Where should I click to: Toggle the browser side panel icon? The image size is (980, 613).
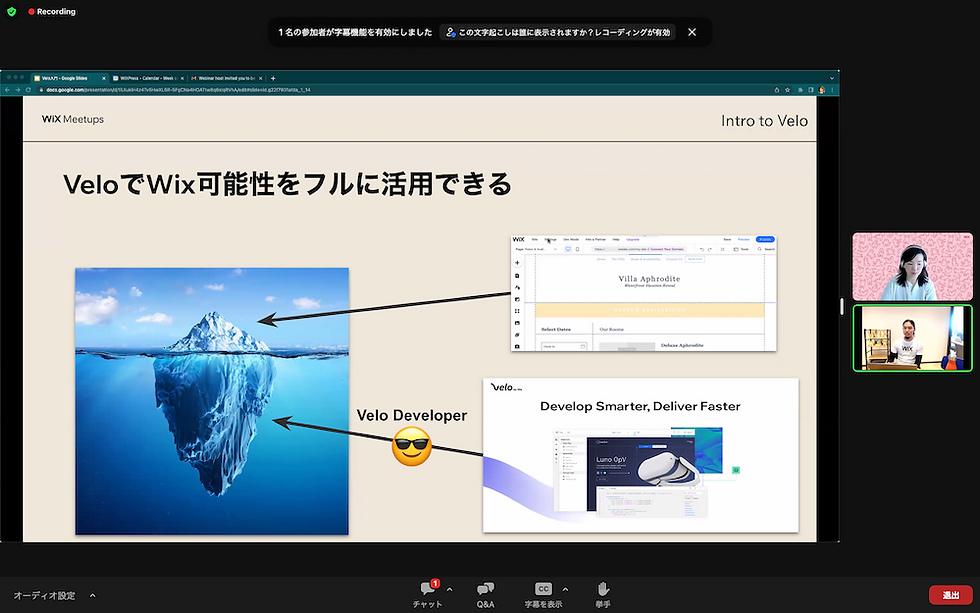[811, 90]
